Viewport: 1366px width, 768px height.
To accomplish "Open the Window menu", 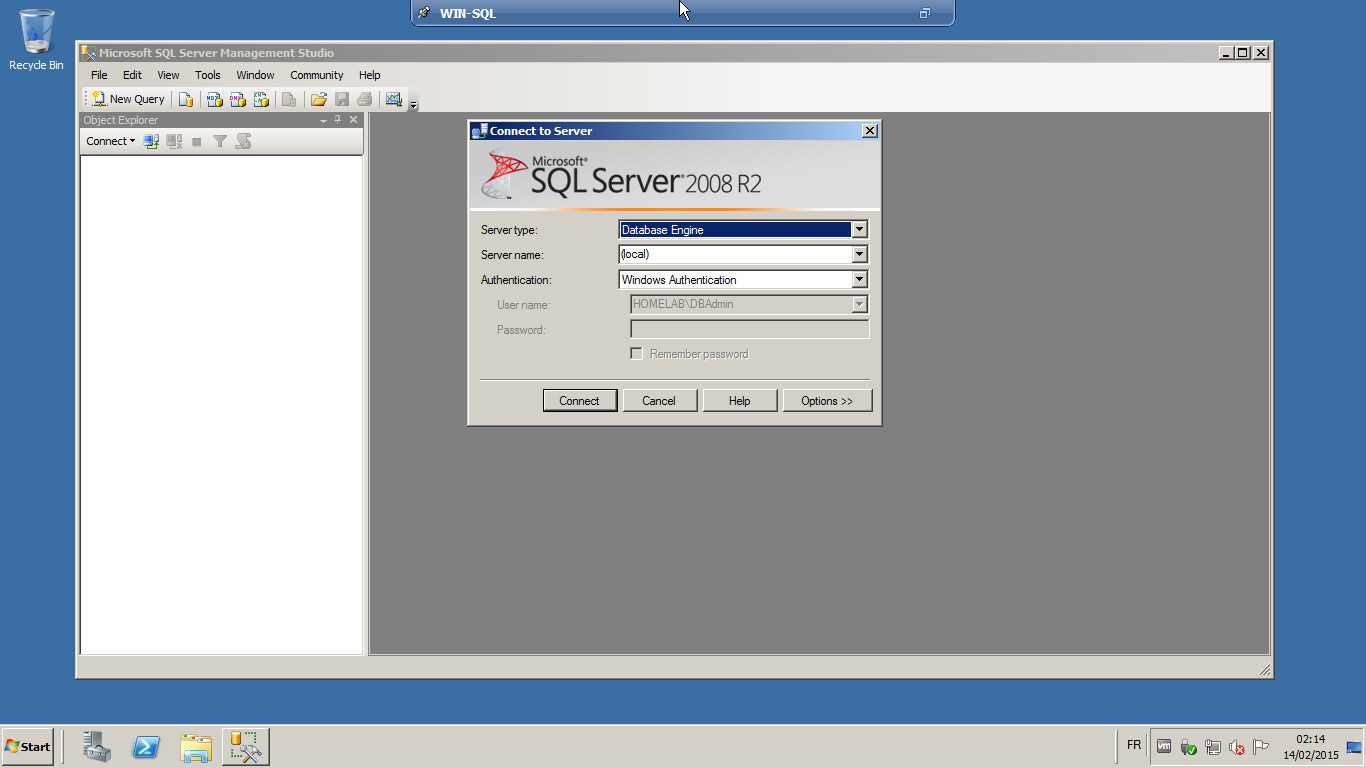I will pyautogui.click(x=255, y=75).
